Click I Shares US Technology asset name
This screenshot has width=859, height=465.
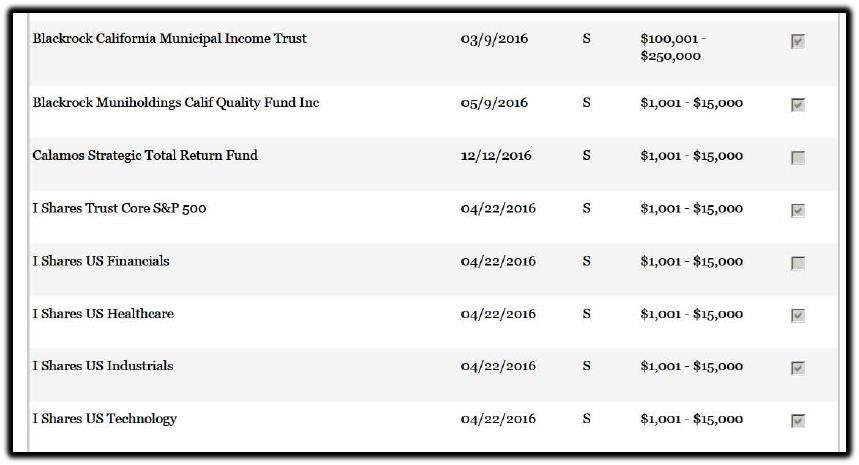pyautogui.click(x=105, y=419)
